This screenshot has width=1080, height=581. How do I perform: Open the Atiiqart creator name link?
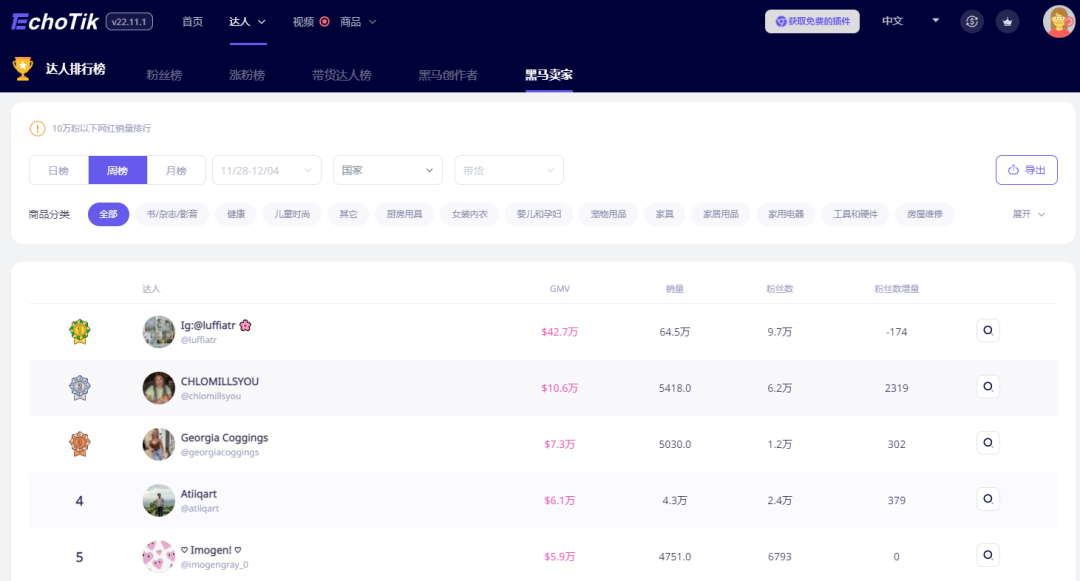click(198, 494)
